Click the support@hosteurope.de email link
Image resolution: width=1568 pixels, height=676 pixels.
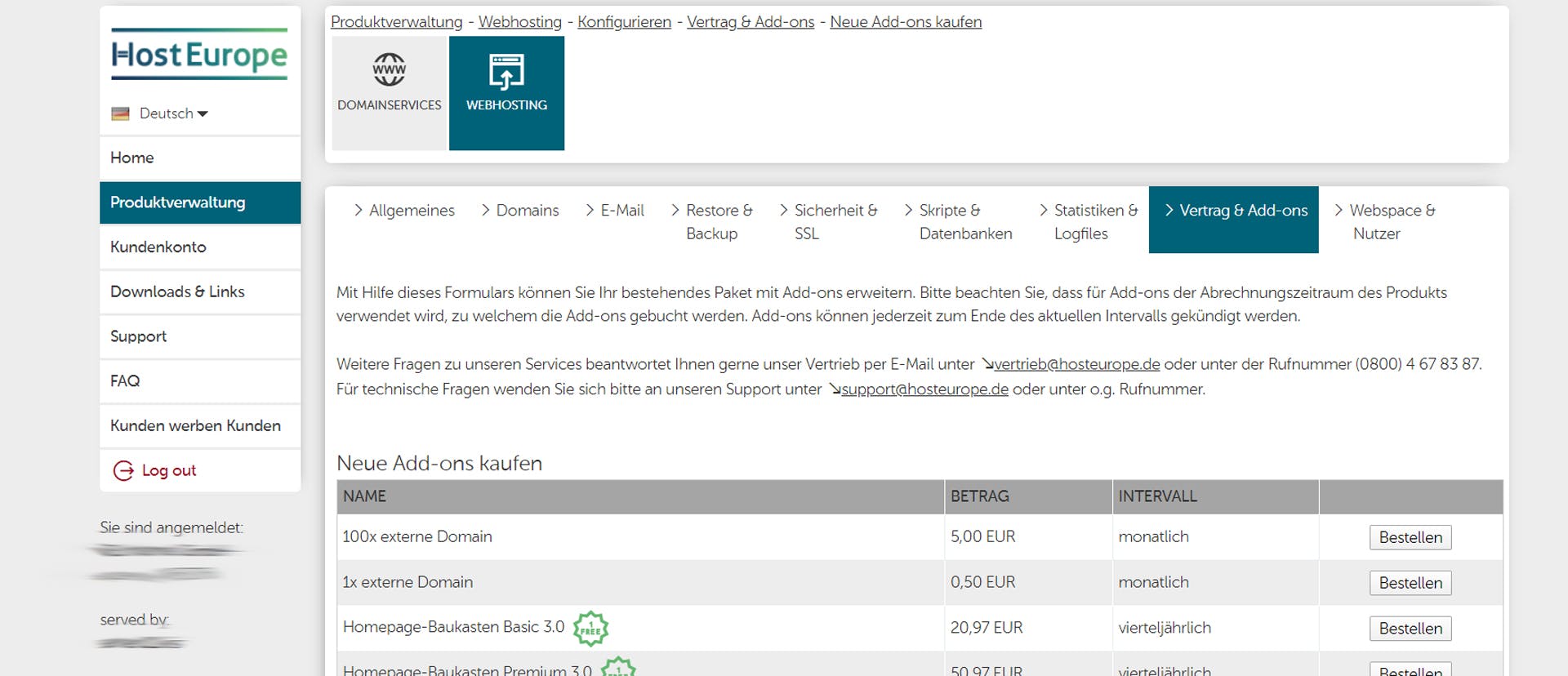924,389
